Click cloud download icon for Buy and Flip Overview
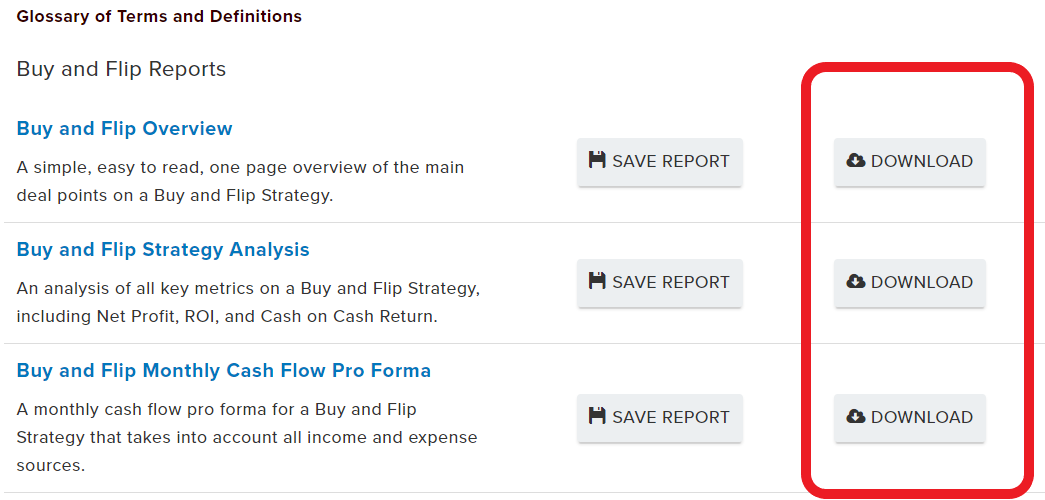 pos(856,161)
